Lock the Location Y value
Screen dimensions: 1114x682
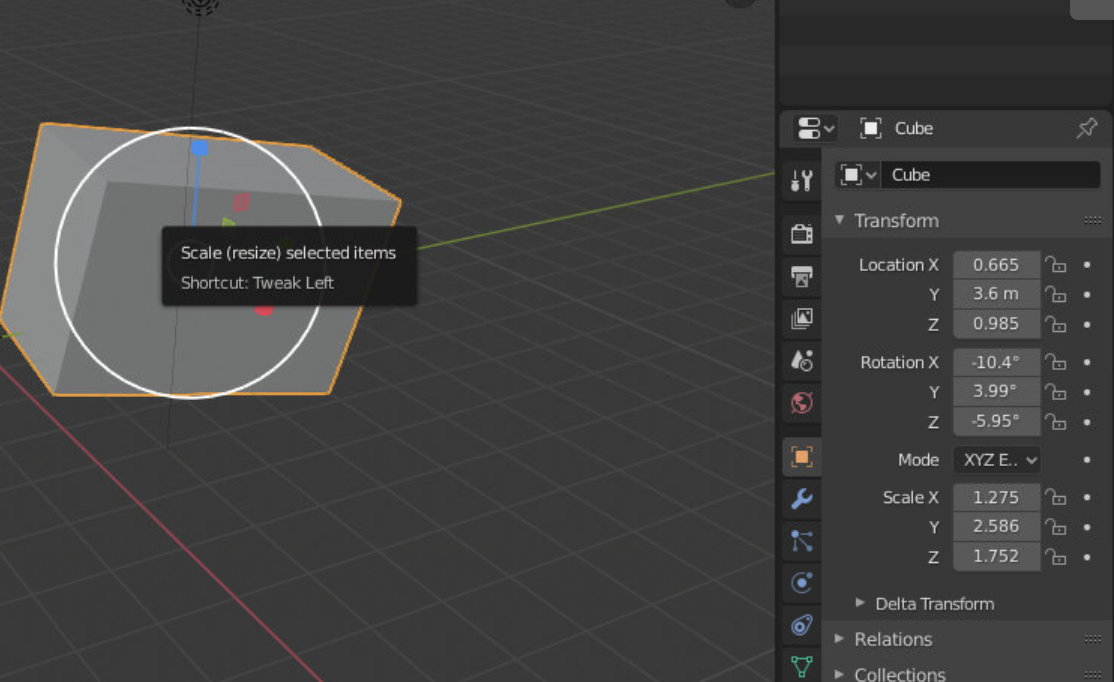(1056, 294)
